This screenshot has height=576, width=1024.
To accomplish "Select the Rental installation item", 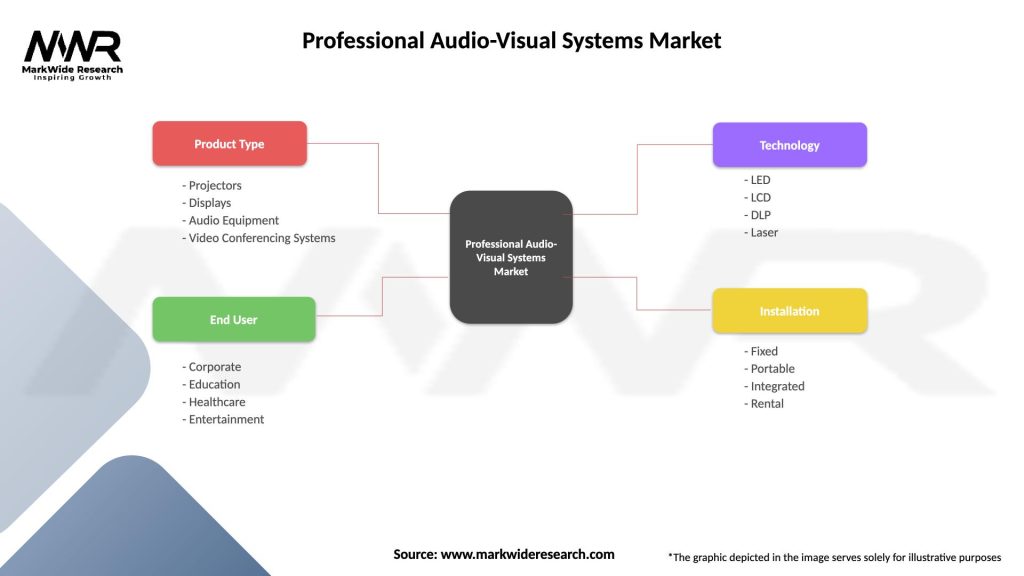I will (763, 403).
